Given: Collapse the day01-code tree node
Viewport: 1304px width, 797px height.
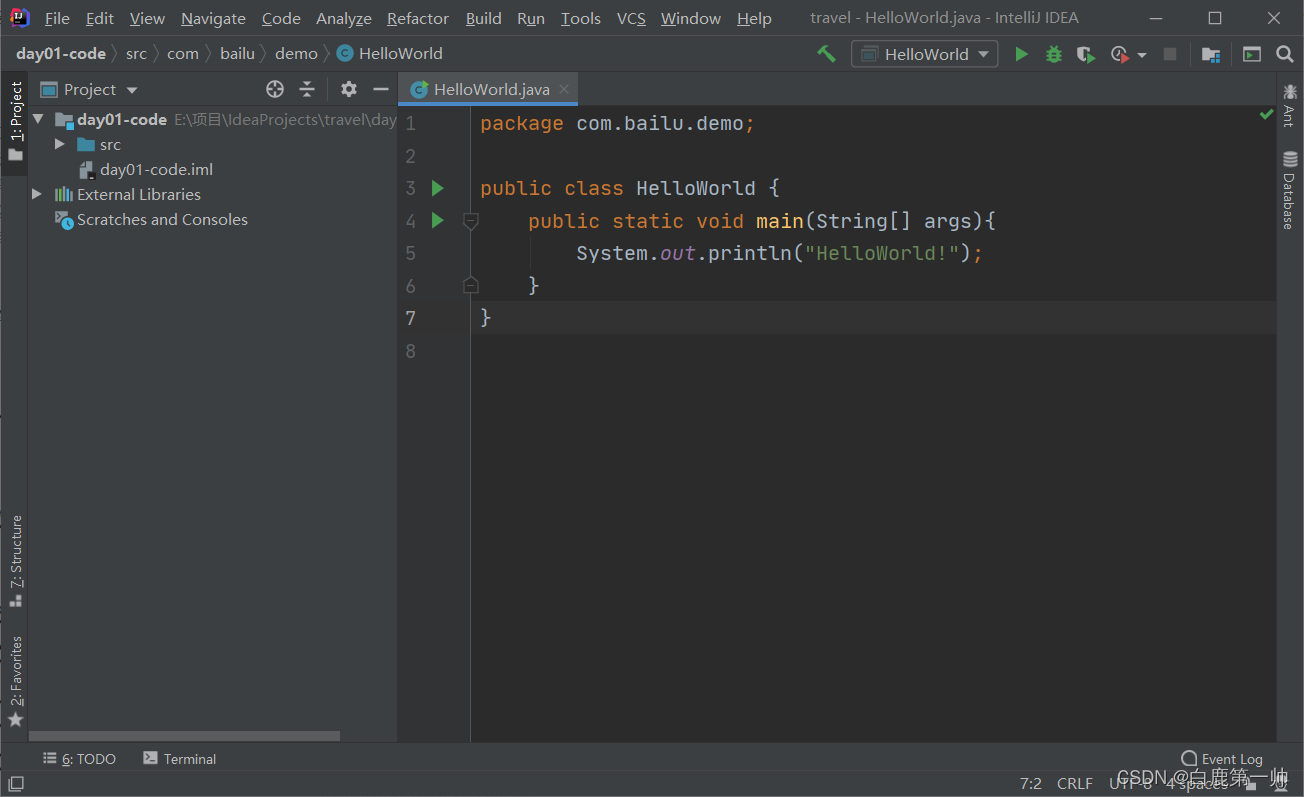Looking at the screenshot, I should coord(38,119).
